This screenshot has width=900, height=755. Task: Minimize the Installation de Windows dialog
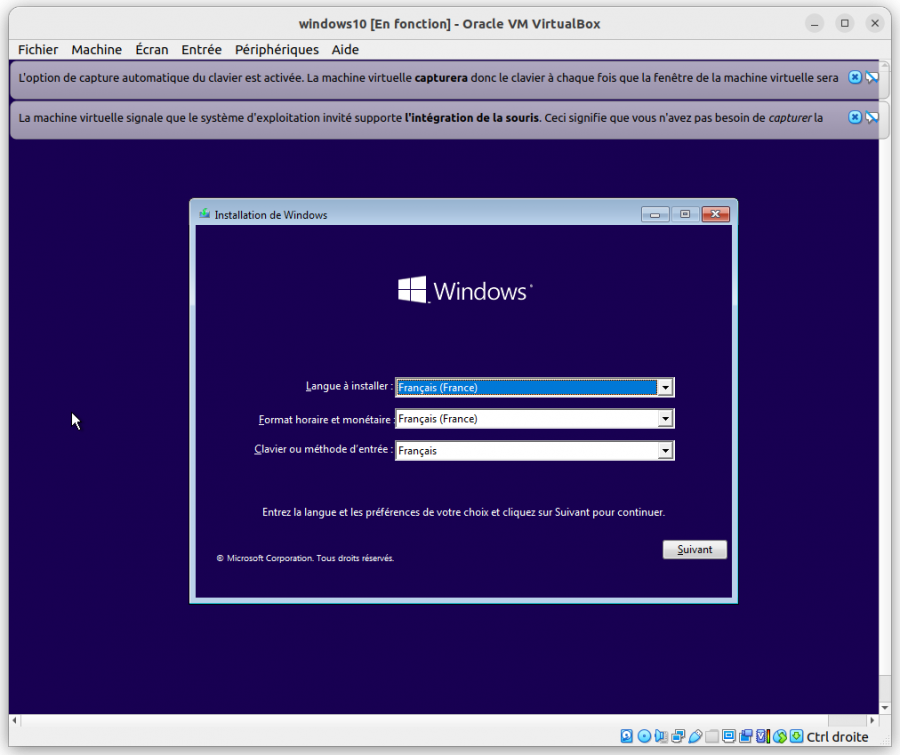[x=655, y=214]
